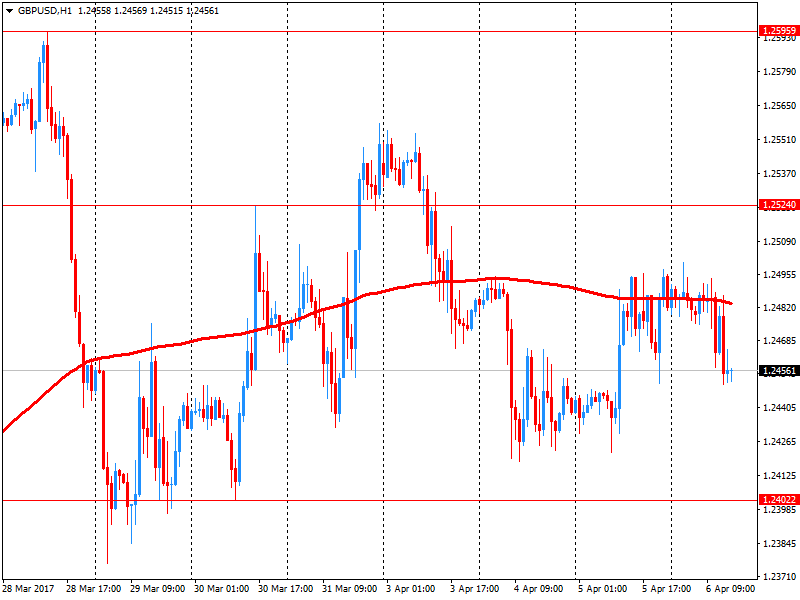This screenshot has height=600, width=800.
Task: Click the GBPUSD,H1 chart title
Action: pos(45,11)
